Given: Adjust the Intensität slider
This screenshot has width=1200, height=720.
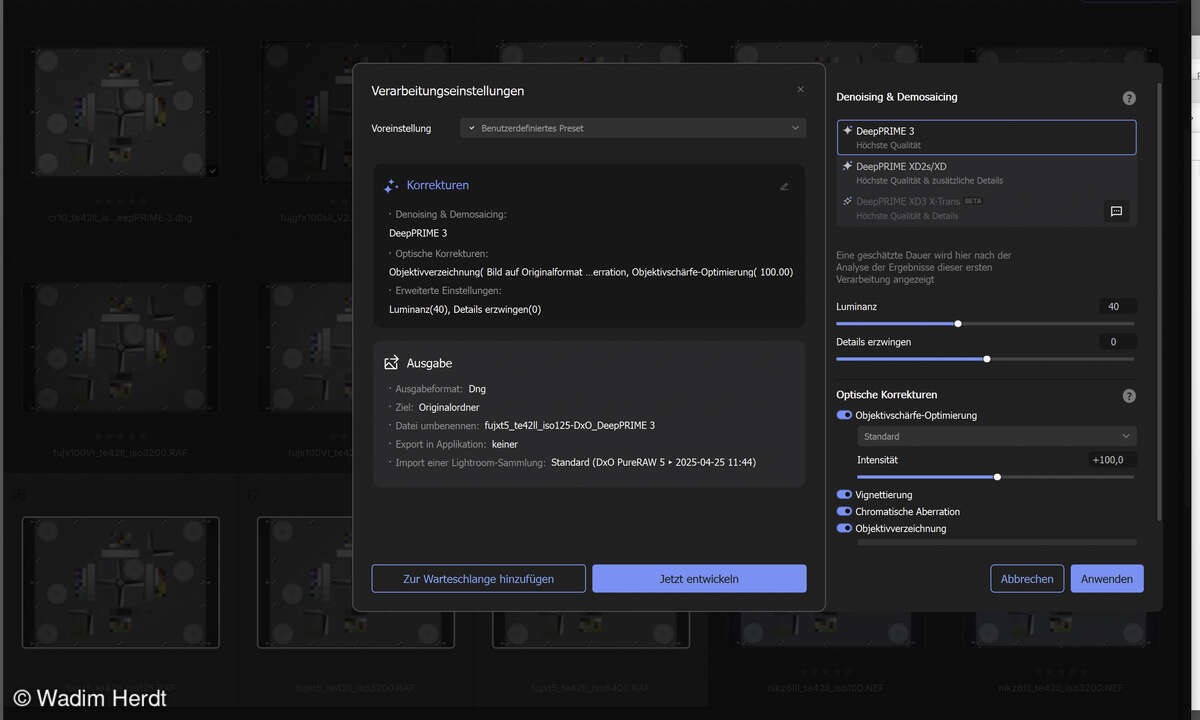Looking at the screenshot, I should coord(997,477).
